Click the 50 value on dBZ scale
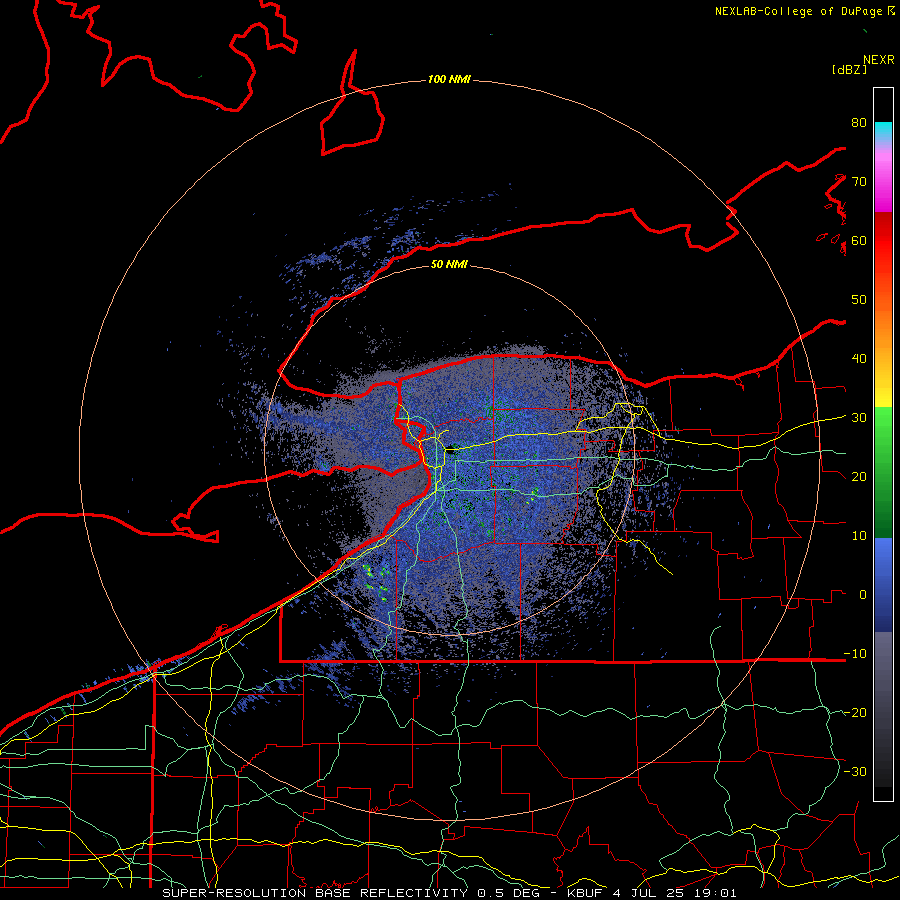 point(859,300)
